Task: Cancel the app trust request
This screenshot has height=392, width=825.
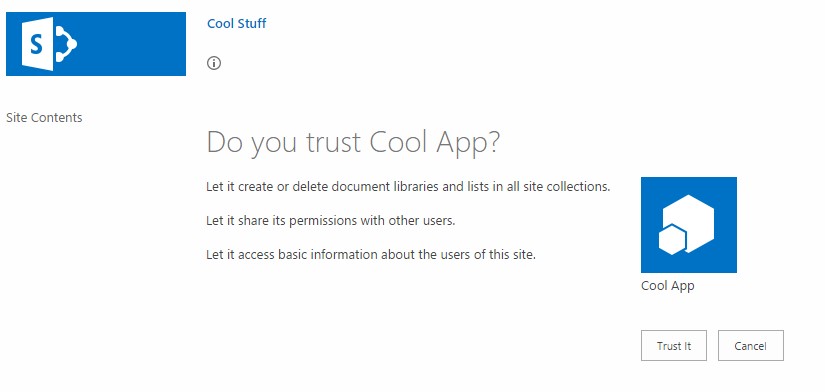Action: 750,346
